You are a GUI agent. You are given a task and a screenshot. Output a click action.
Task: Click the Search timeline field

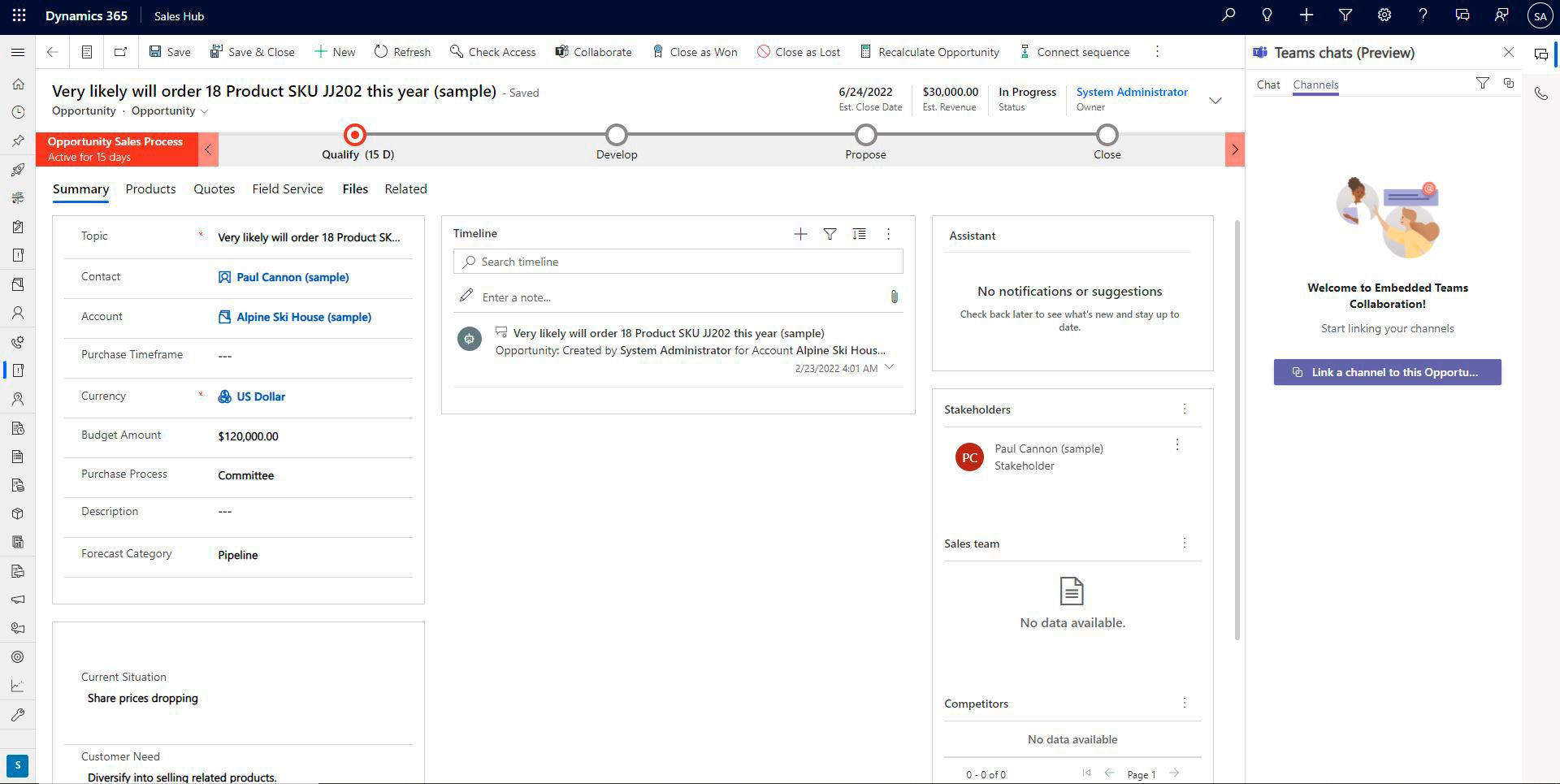[678, 262]
